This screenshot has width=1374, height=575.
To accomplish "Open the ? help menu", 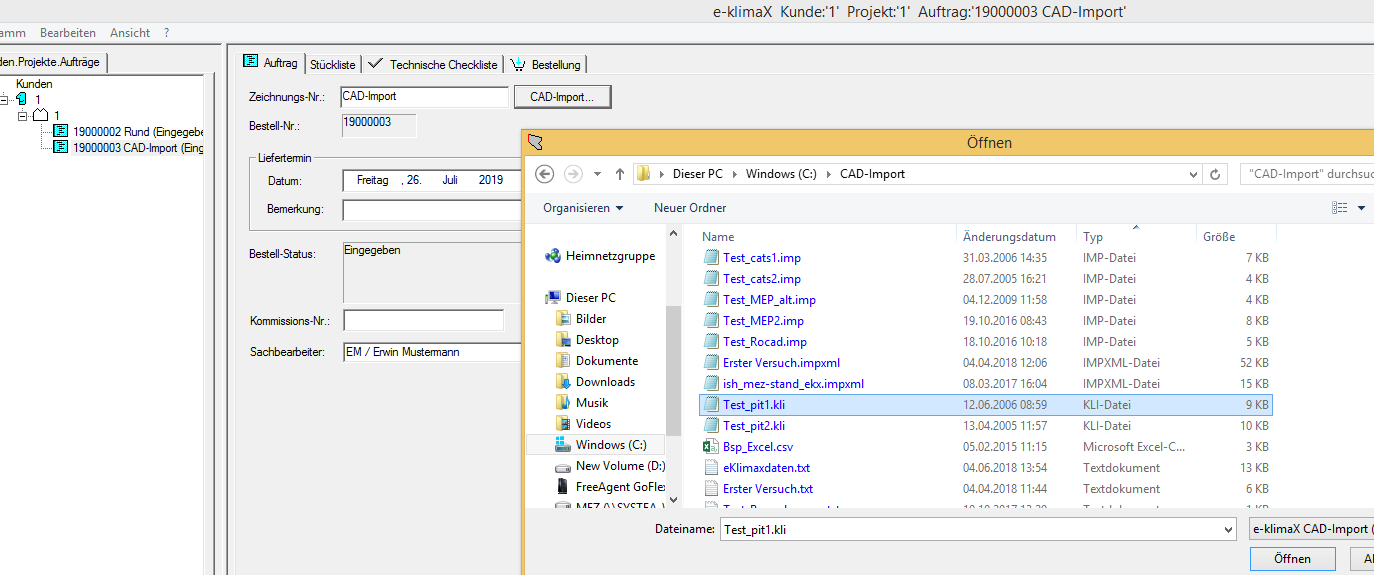I will 166,33.
